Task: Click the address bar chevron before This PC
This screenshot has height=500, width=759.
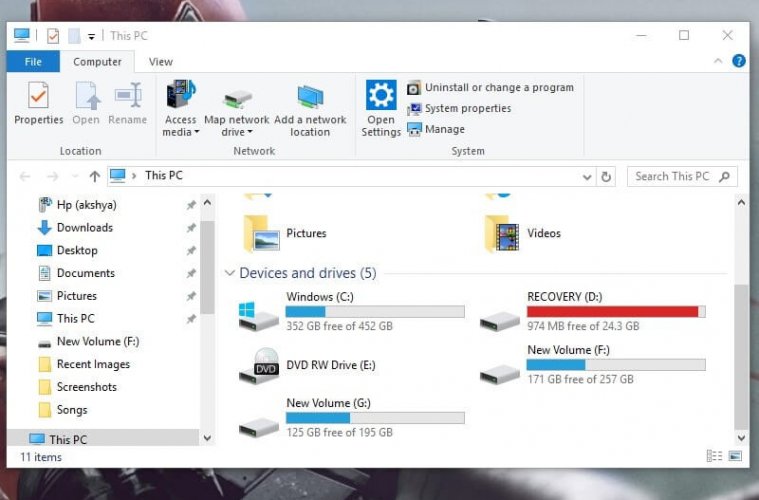Action: coord(134,176)
